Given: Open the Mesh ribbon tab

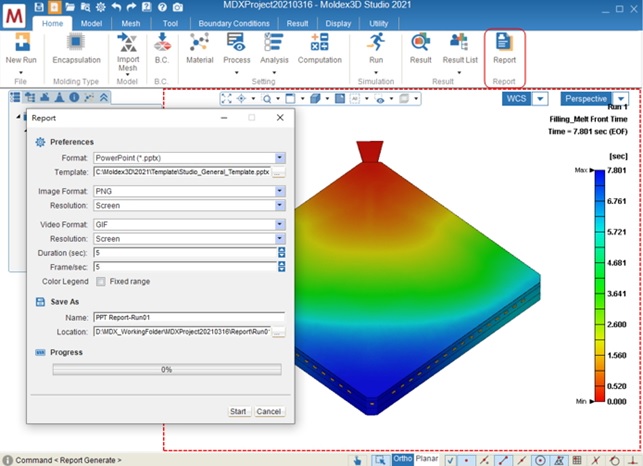Looking at the screenshot, I should (x=131, y=22).
